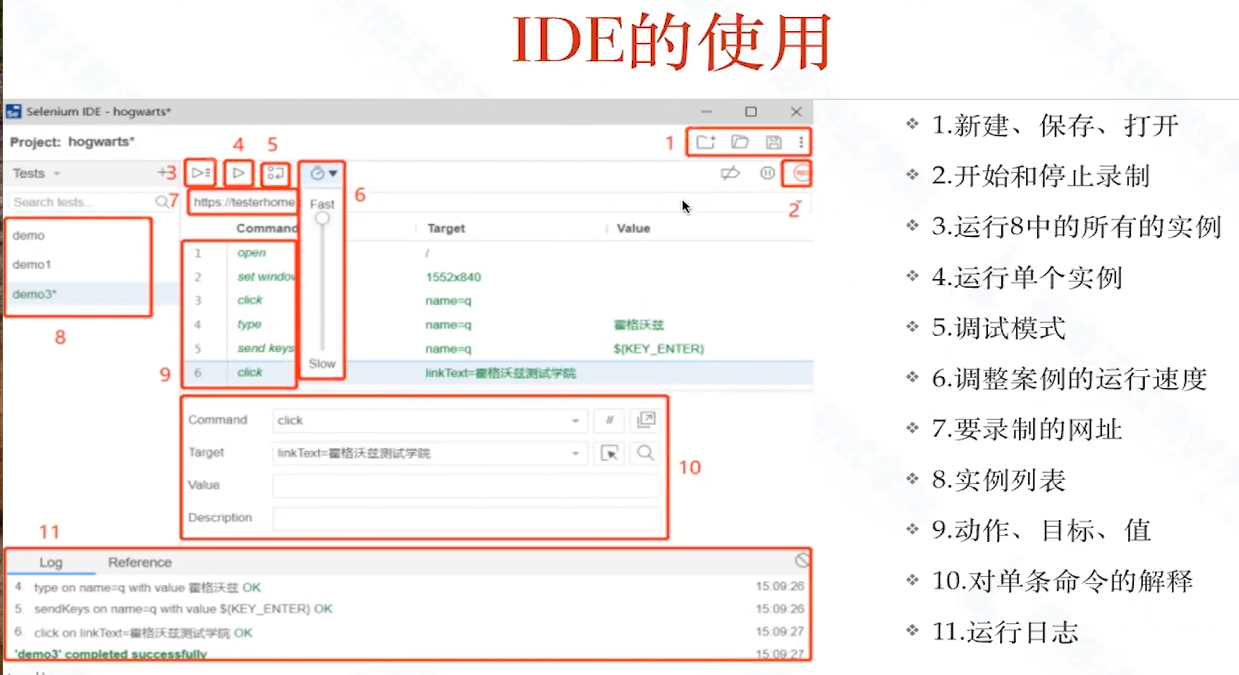
Task: Switch to the Reference tab
Action: pos(140,562)
